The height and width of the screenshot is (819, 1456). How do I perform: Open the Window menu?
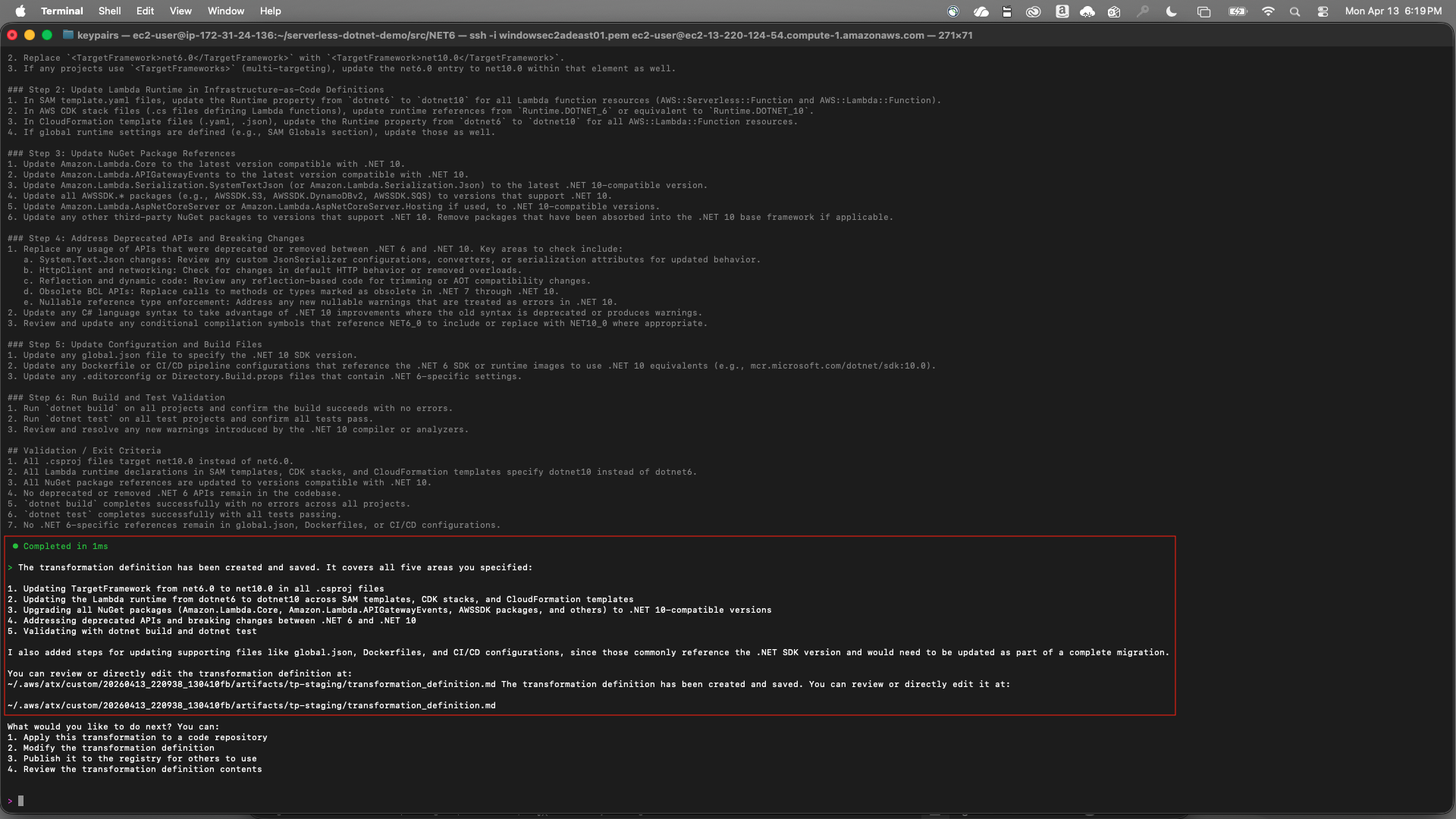click(226, 11)
